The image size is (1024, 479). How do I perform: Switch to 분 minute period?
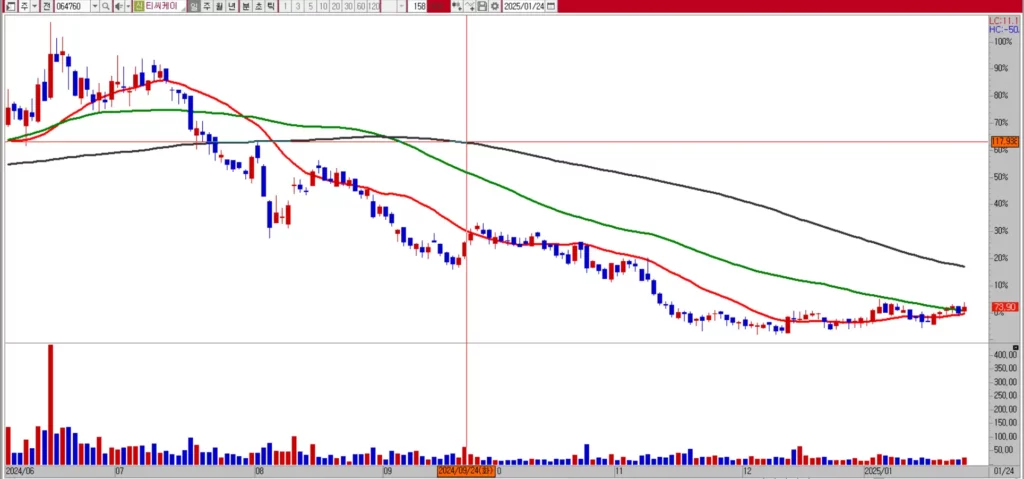click(x=246, y=7)
